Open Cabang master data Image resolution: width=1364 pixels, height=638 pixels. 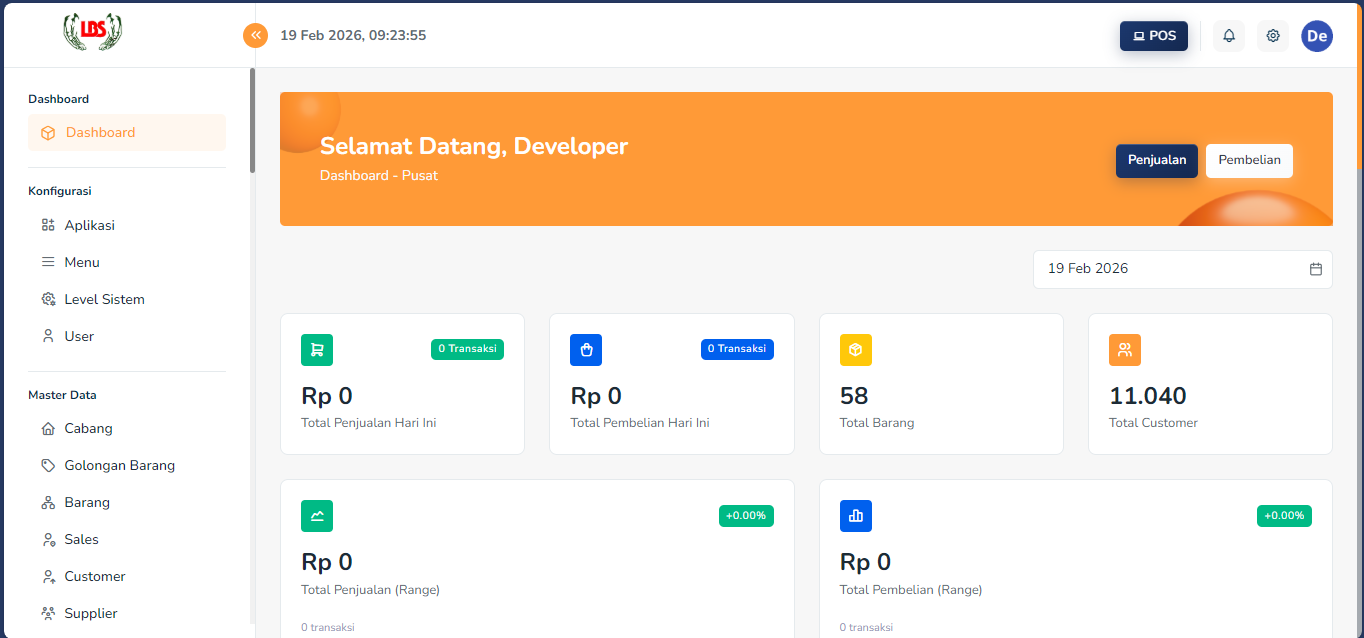127,428
